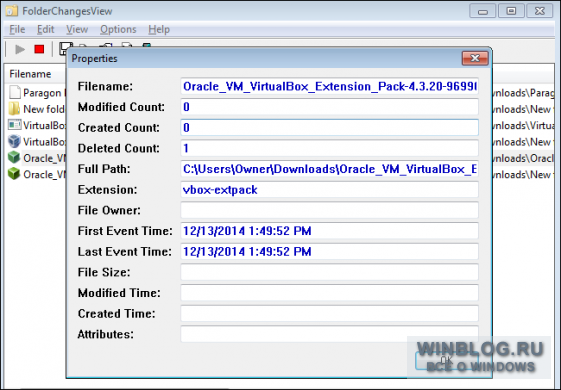561x390 pixels.
Task: Click the Created Count field
Action: [330, 128]
